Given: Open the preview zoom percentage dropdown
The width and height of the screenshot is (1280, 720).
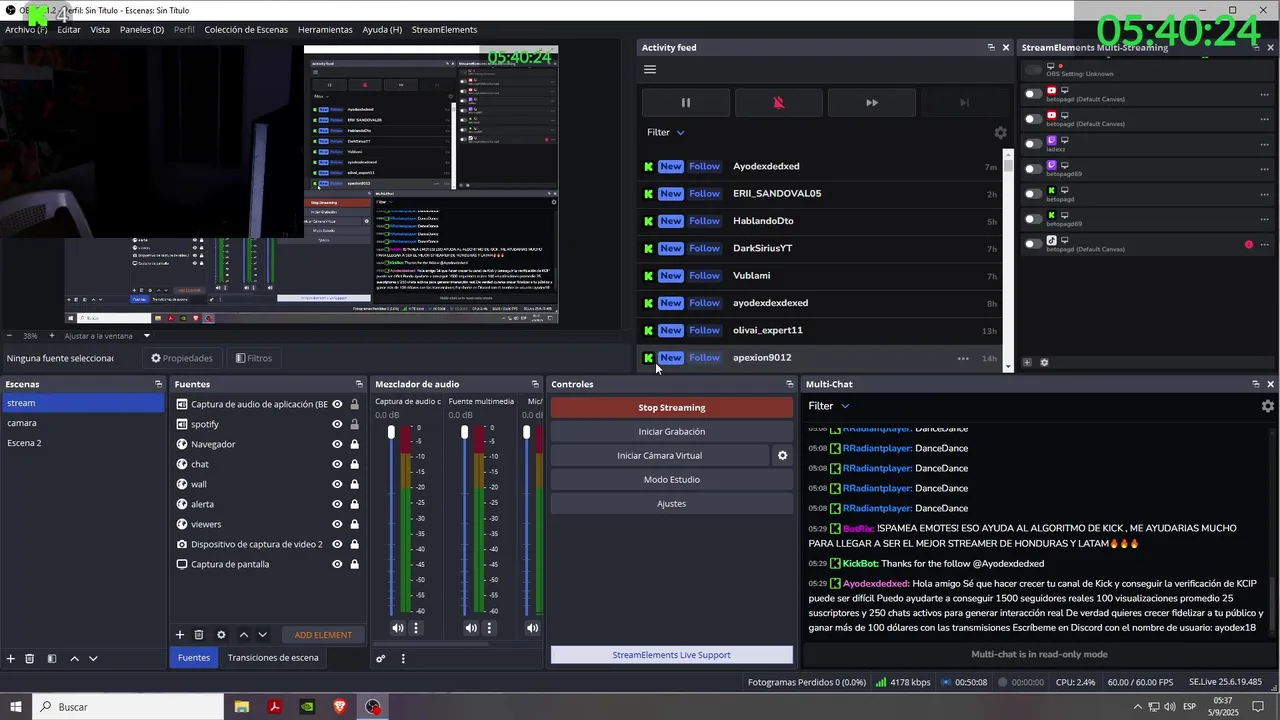Looking at the screenshot, I should tap(31, 336).
